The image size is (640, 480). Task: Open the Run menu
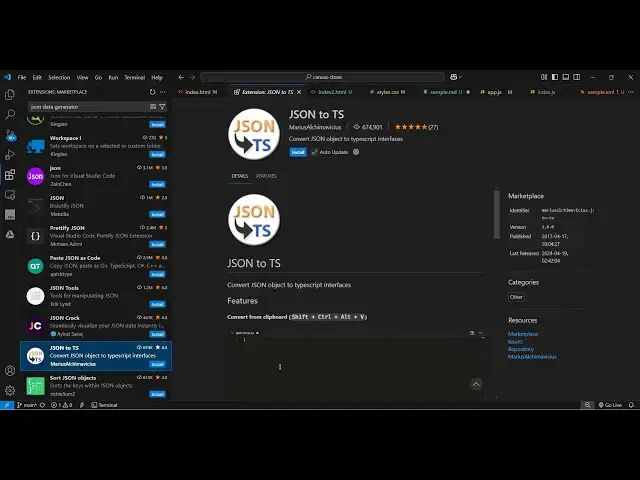pyautogui.click(x=113, y=77)
